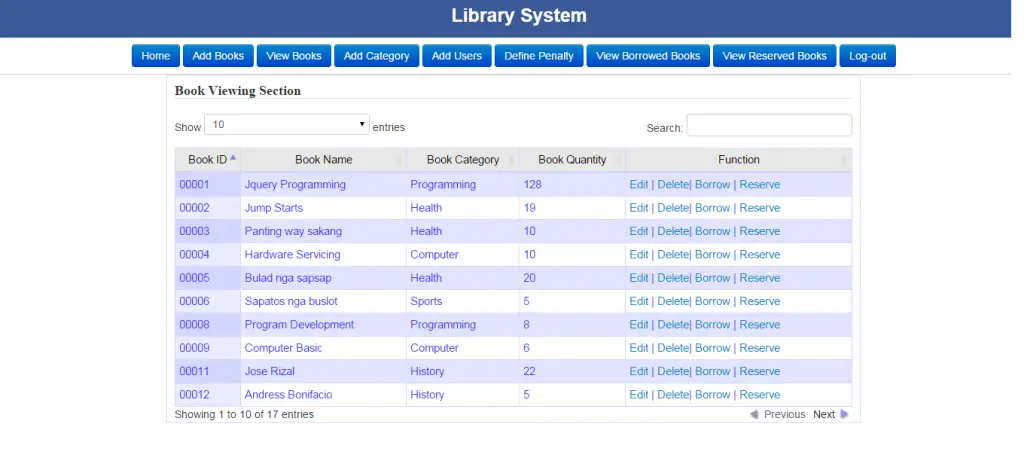This screenshot has width=1024, height=467.
Task: Click inside the Search input field
Action: (x=768, y=125)
